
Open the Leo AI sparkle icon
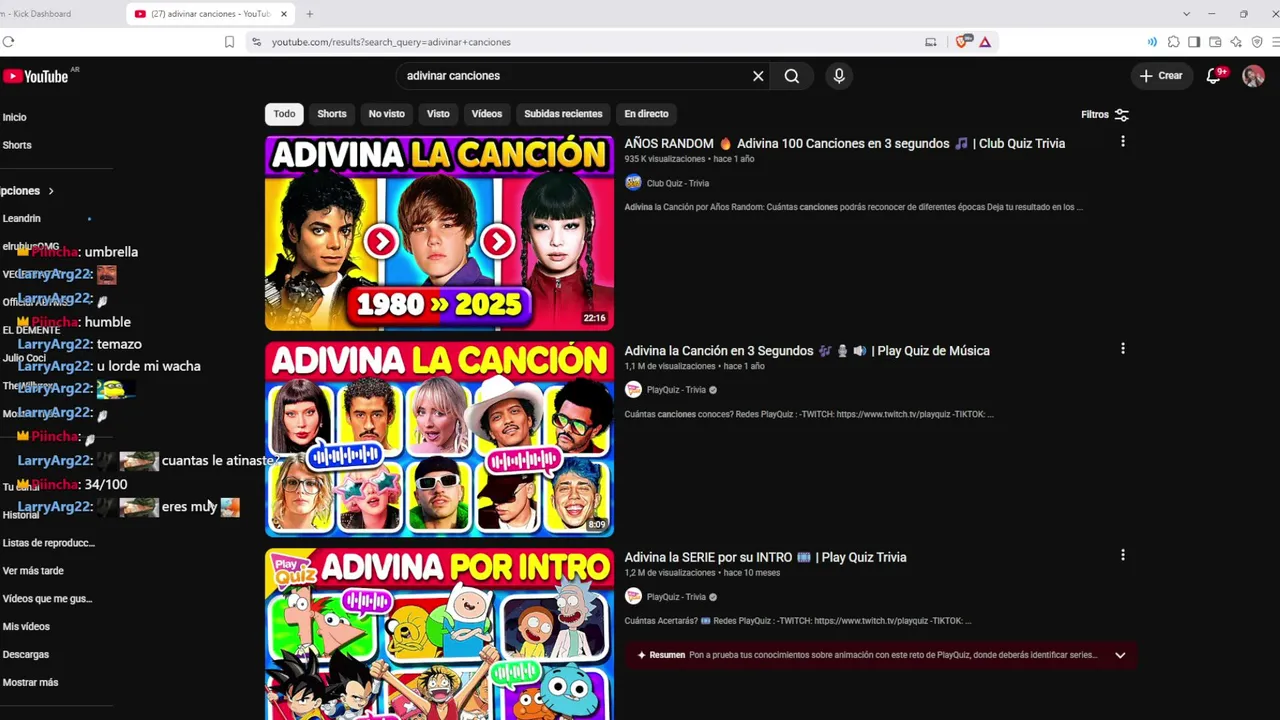pos(1236,42)
